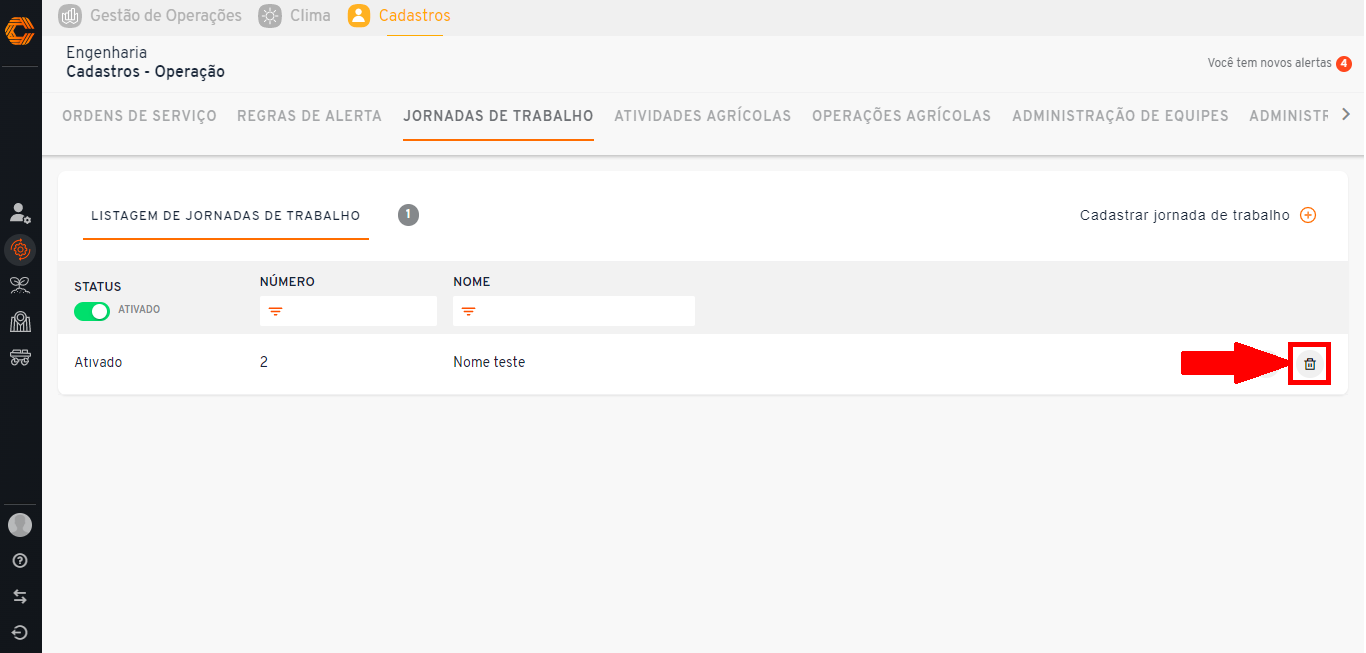The image size is (1366, 653).
Task: Click the Nome filter input field
Action: (x=574, y=311)
